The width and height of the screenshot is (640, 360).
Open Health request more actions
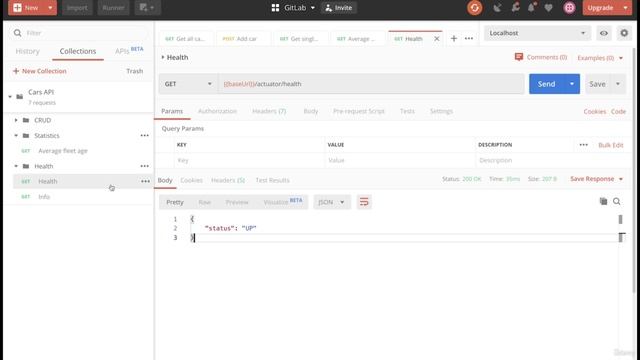tap(145, 181)
